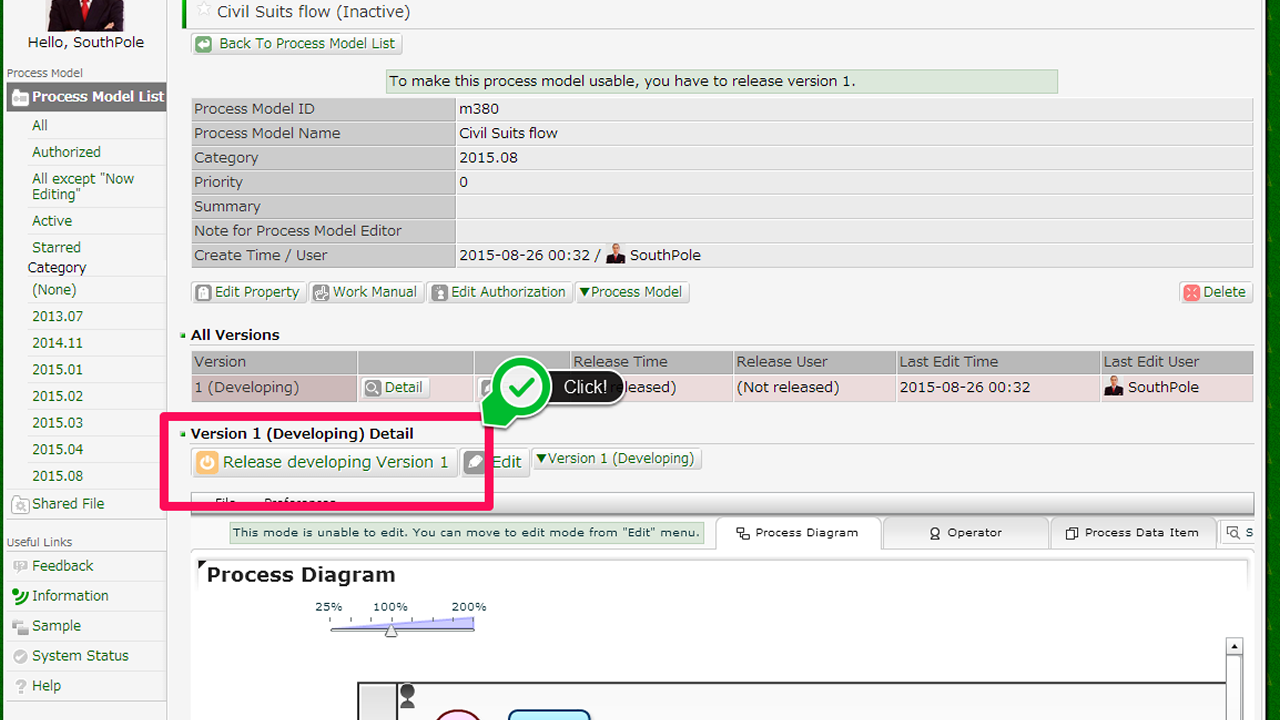Viewport: 1280px width, 720px height.
Task: Switch to the Operator tab
Action: pos(965,533)
